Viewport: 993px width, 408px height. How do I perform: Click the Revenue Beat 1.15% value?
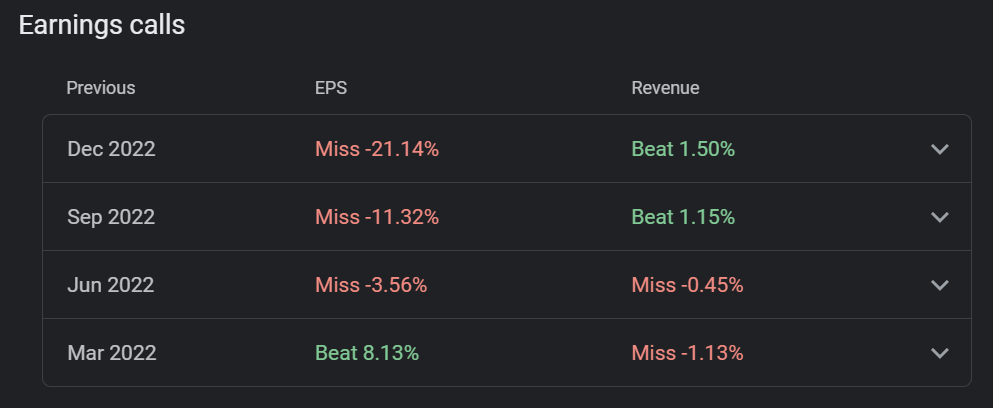pyautogui.click(x=683, y=217)
